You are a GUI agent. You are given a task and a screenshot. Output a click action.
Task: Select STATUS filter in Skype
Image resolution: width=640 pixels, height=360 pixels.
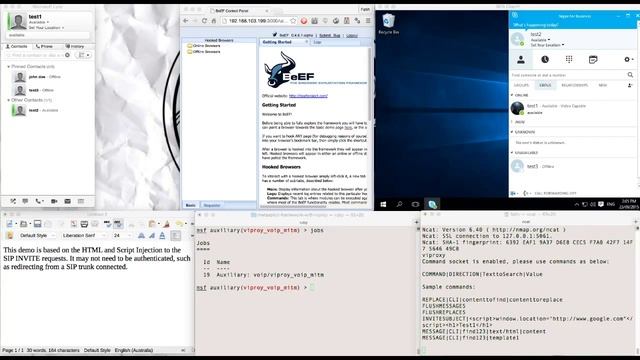545,85
